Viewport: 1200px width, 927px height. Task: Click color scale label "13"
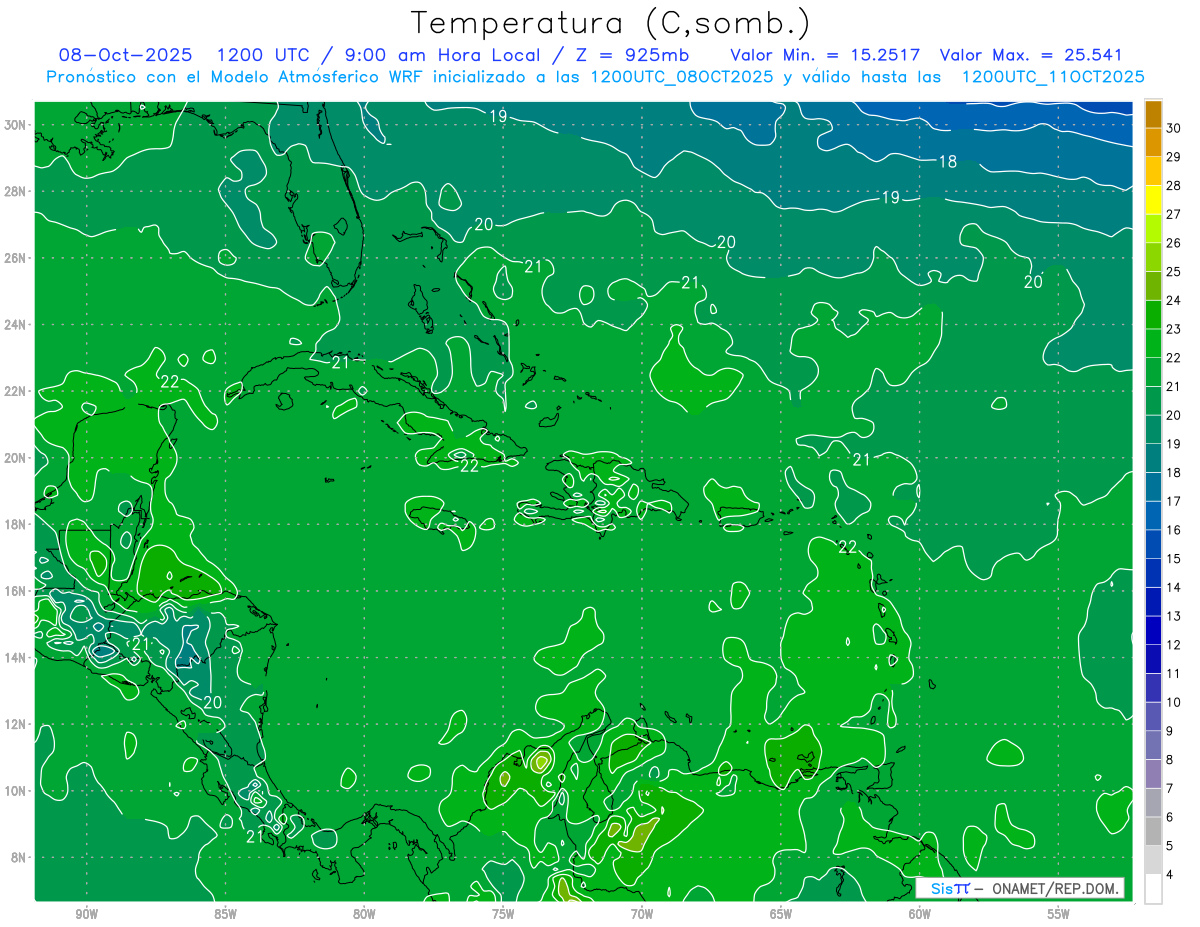(1174, 616)
